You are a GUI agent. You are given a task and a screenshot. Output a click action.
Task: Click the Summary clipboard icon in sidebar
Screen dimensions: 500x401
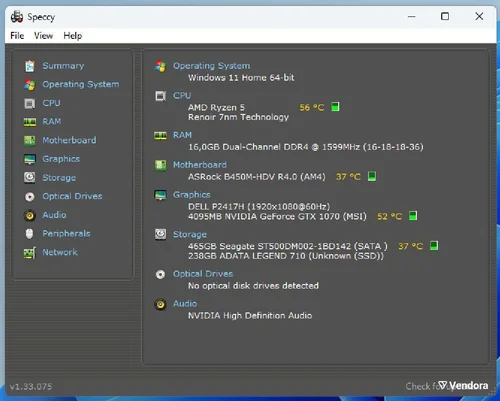tap(30, 66)
